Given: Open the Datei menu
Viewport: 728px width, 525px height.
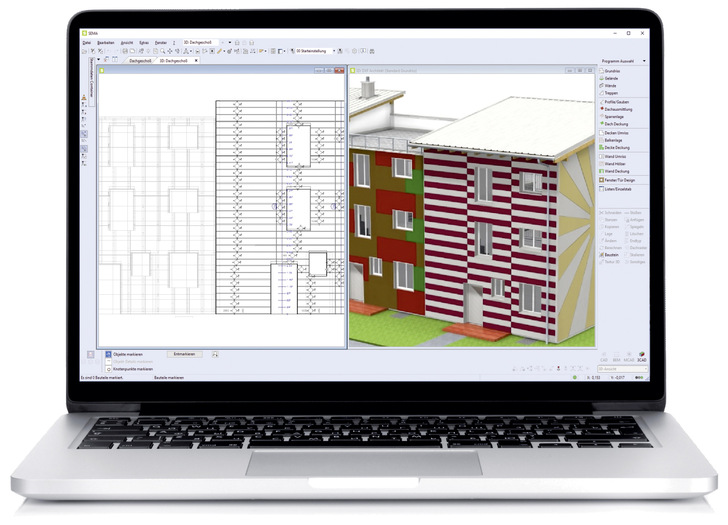Looking at the screenshot, I should click(x=86, y=43).
